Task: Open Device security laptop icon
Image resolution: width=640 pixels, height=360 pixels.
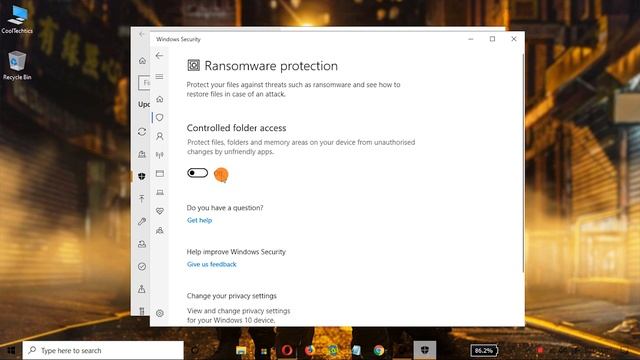Action: tap(160, 192)
